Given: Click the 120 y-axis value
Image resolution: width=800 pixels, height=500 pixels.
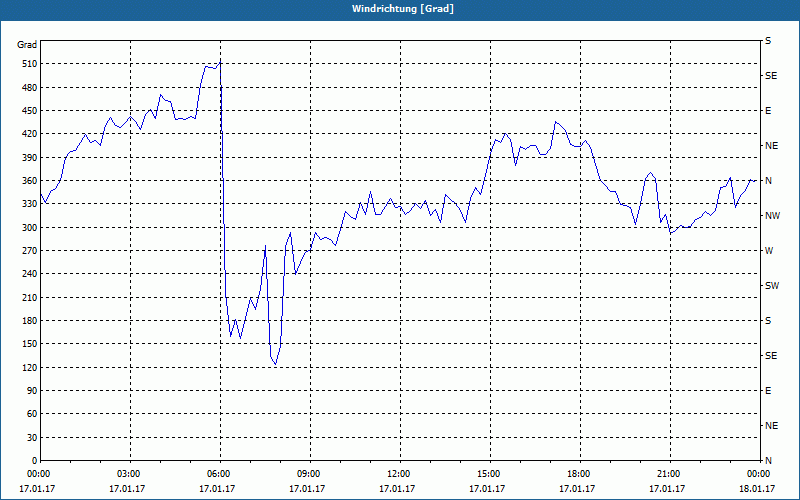Looking at the screenshot, I should tap(29, 367).
